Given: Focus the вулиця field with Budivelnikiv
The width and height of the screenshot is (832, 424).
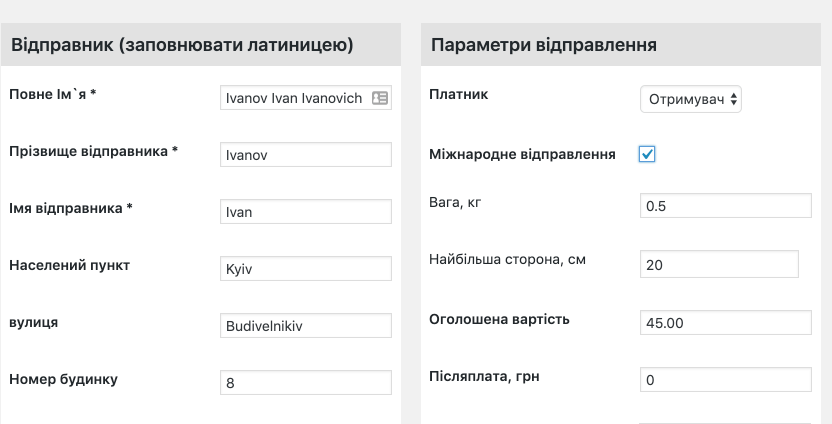Looking at the screenshot, I should tap(306, 325).
